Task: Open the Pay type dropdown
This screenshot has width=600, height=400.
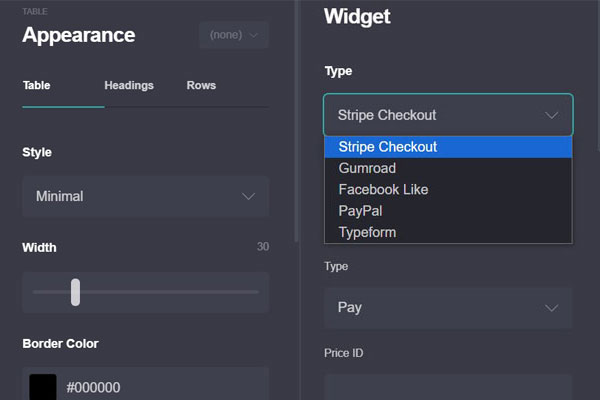Action: pyautogui.click(x=448, y=308)
